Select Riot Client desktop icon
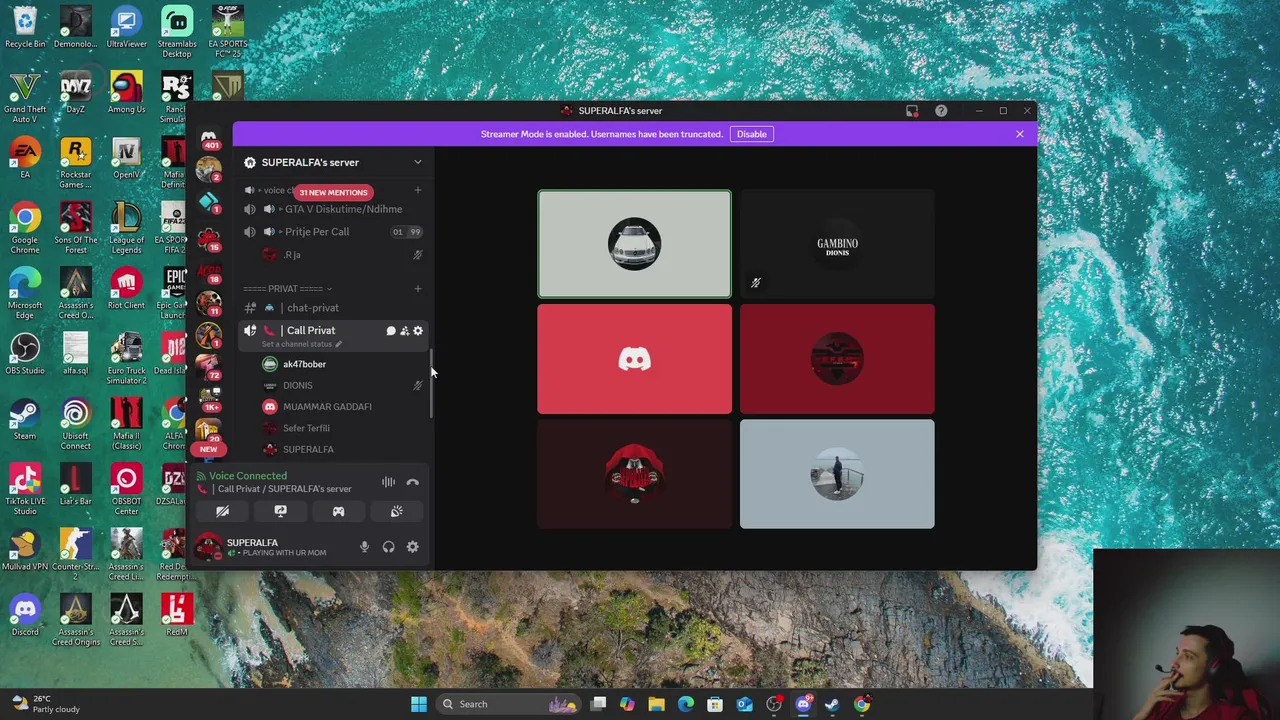 (x=126, y=289)
